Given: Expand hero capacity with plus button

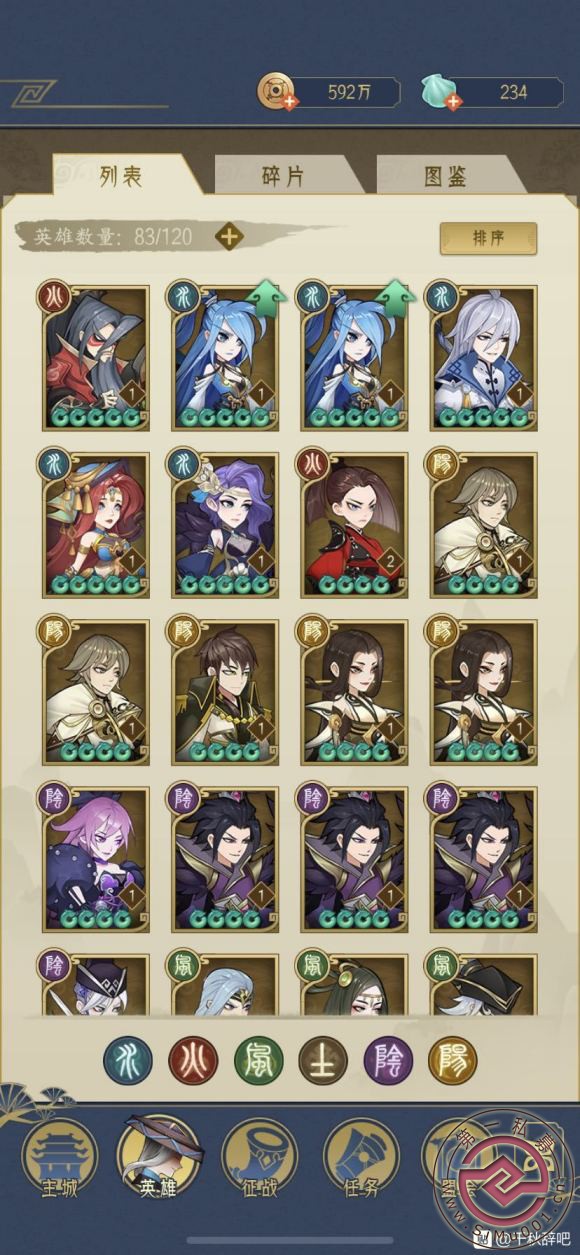Looking at the screenshot, I should click(230, 237).
